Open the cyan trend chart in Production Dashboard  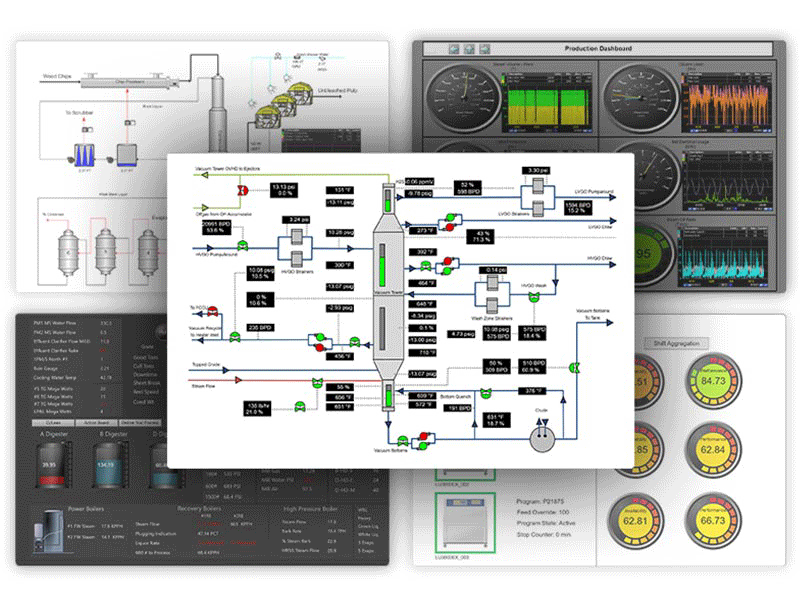(x=722, y=256)
